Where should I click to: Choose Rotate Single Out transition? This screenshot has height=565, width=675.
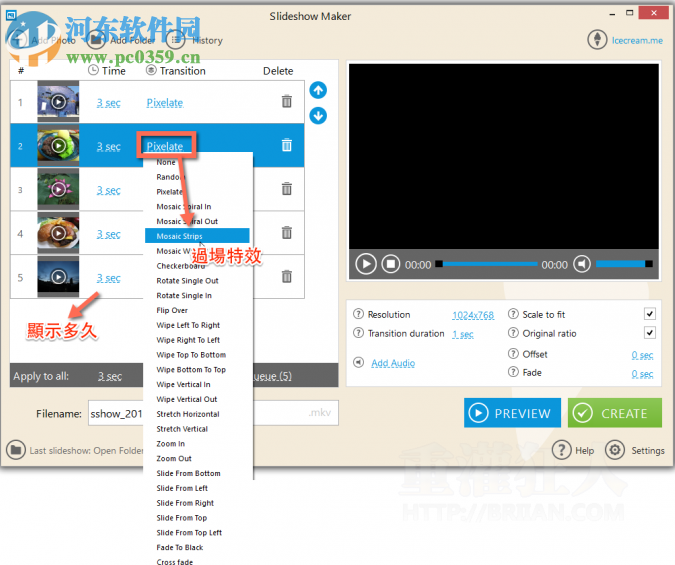(x=187, y=281)
